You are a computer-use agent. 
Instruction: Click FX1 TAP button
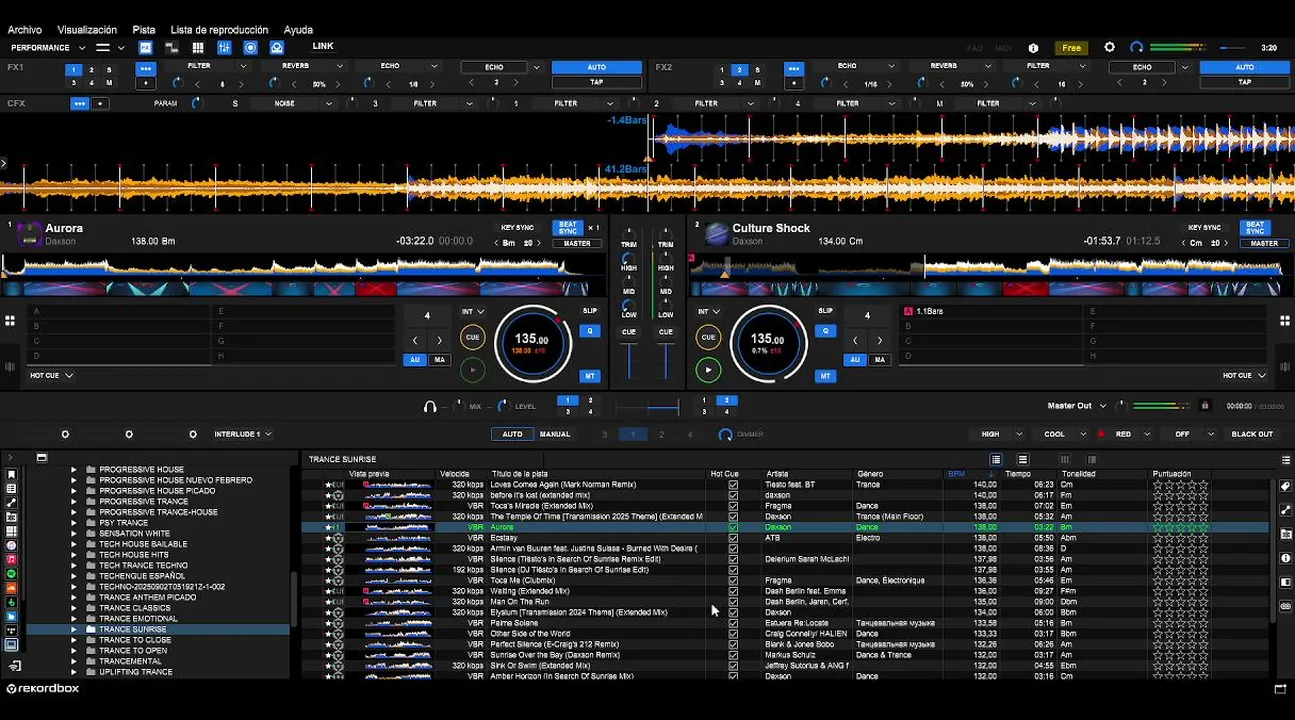[x=596, y=82]
